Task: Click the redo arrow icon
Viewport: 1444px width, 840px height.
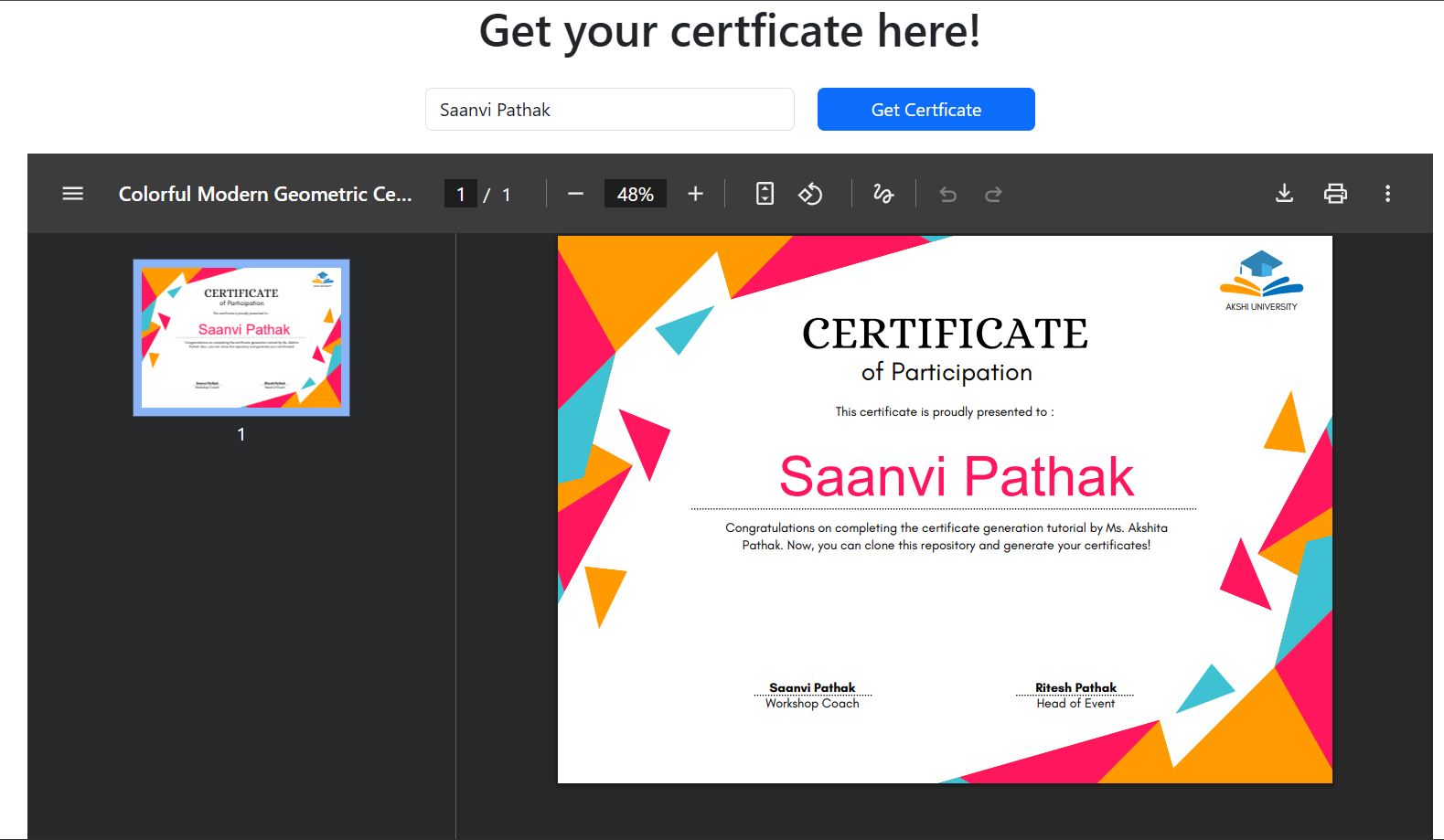Action: click(993, 194)
